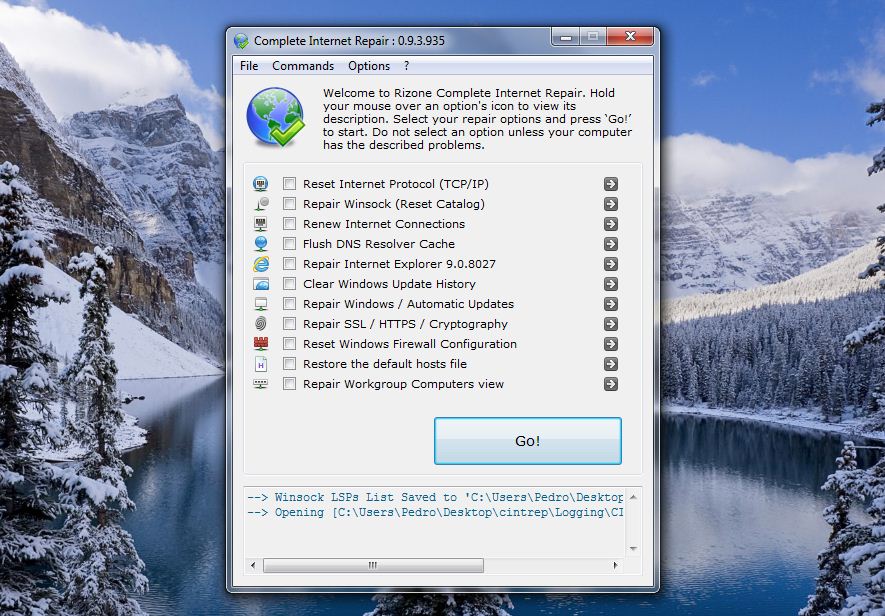Run arrow for Repair Windows Automatic Updates
The width and height of the screenshot is (885, 616).
point(611,304)
